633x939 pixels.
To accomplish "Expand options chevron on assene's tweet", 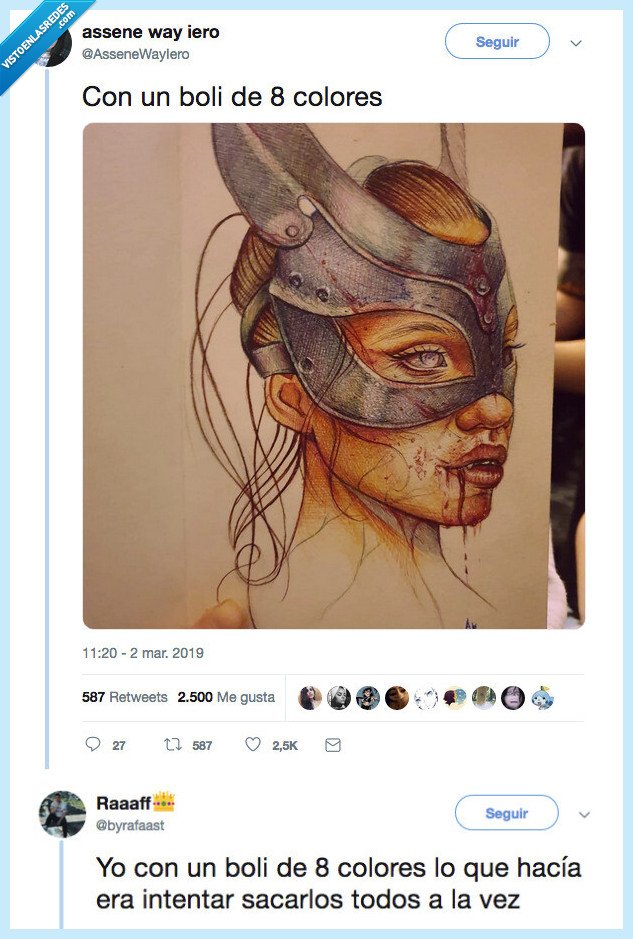I will (576, 43).
